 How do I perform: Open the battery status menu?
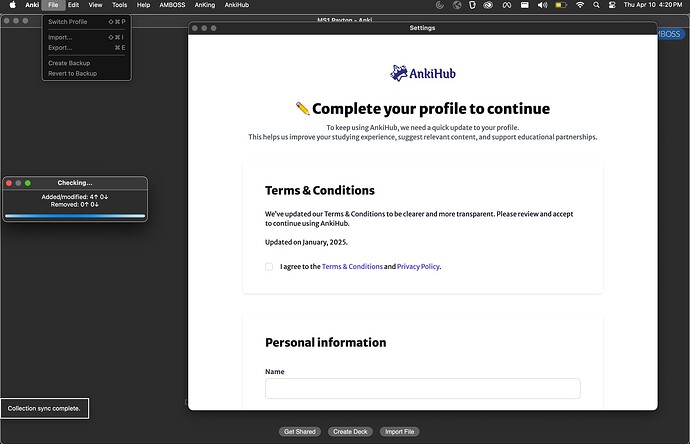561,5
